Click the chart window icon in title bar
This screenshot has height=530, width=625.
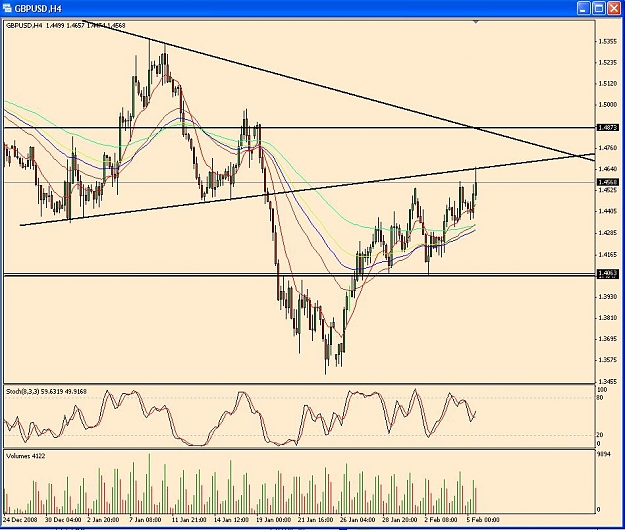pyautogui.click(x=7, y=8)
